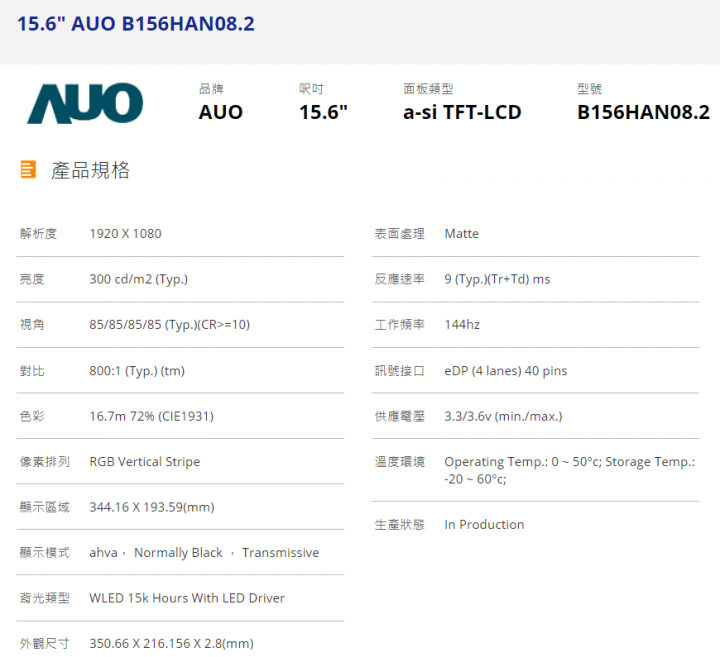Click the 溫度環境 row label
Image resolution: width=720 pixels, height=657 pixels.
(x=399, y=461)
